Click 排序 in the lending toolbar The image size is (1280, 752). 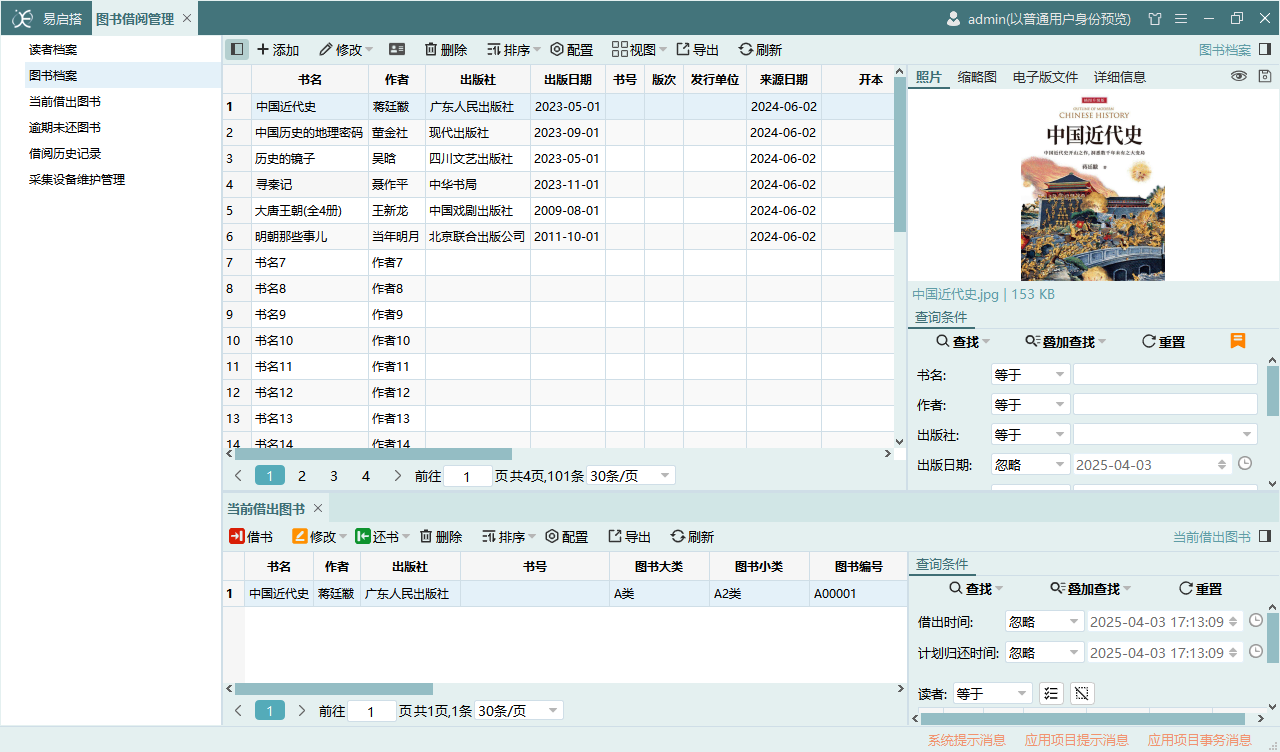click(x=508, y=537)
